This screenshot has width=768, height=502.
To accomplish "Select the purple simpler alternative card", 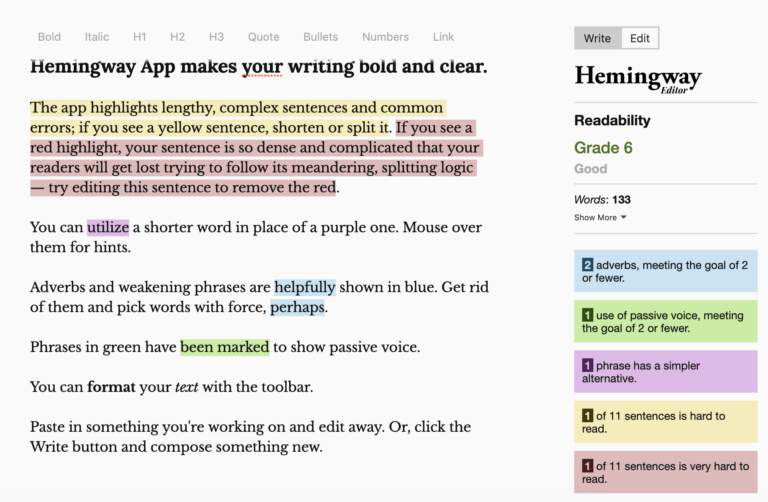I will pyautogui.click(x=666, y=372).
